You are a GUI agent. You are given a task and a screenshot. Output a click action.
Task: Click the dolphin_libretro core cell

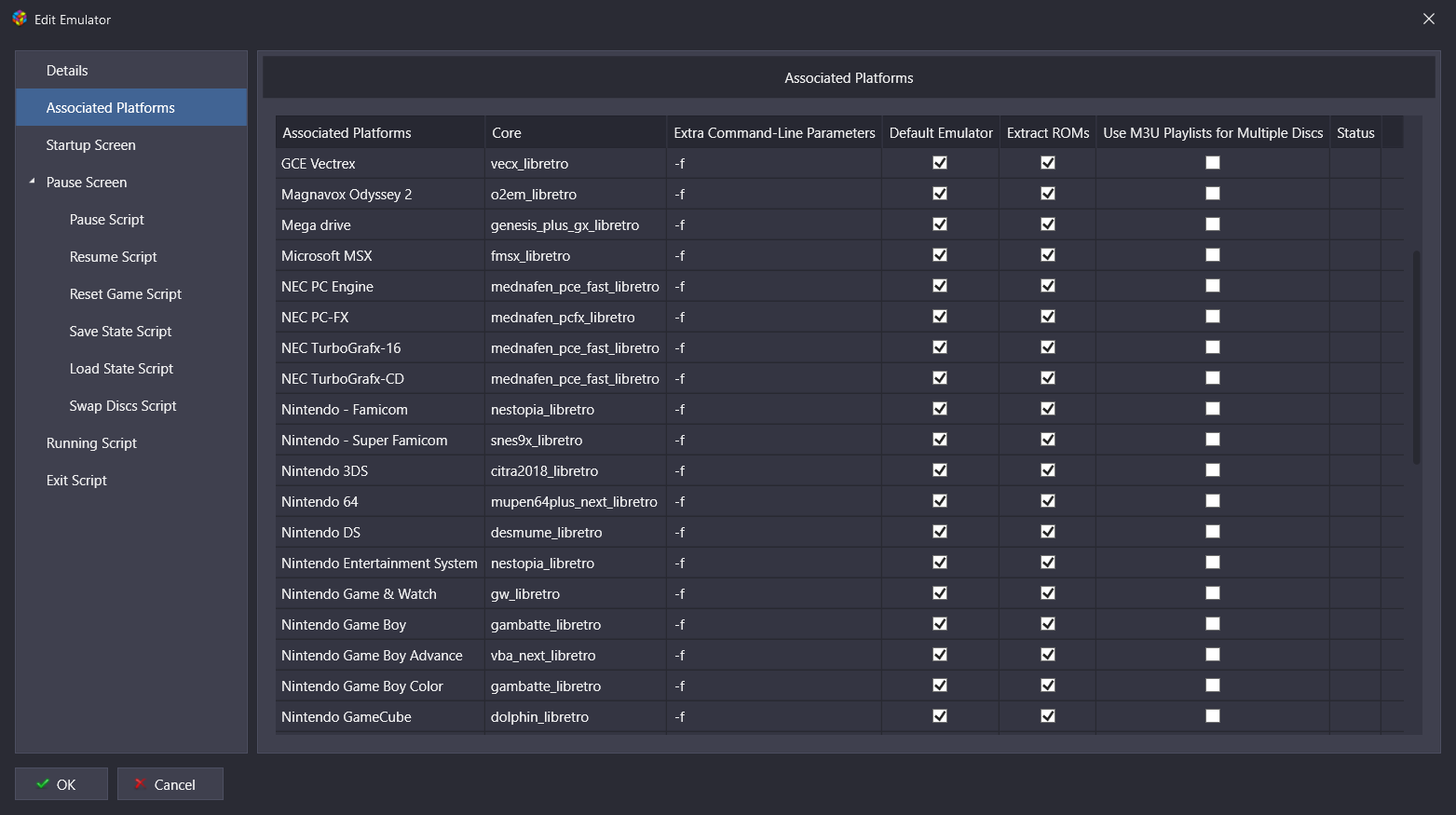pos(576,717)
